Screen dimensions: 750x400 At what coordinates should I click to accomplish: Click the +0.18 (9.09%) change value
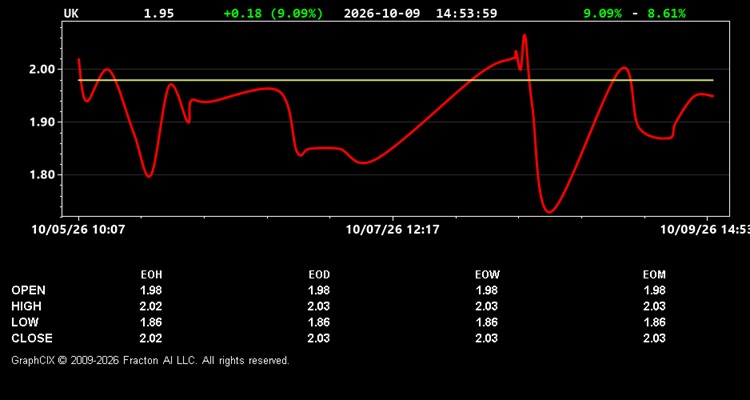273,13
